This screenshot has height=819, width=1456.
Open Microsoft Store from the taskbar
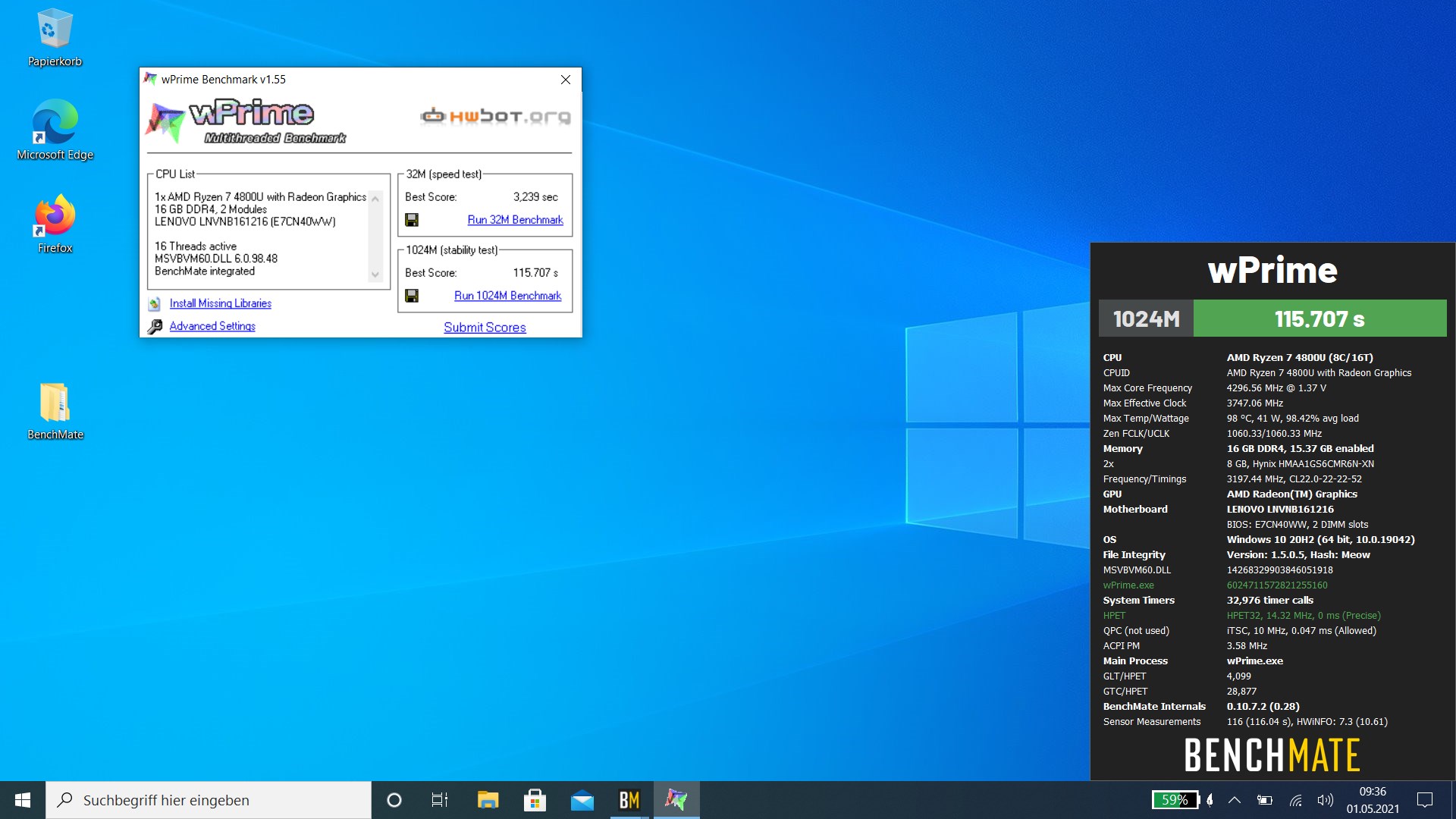coord(535,800)
